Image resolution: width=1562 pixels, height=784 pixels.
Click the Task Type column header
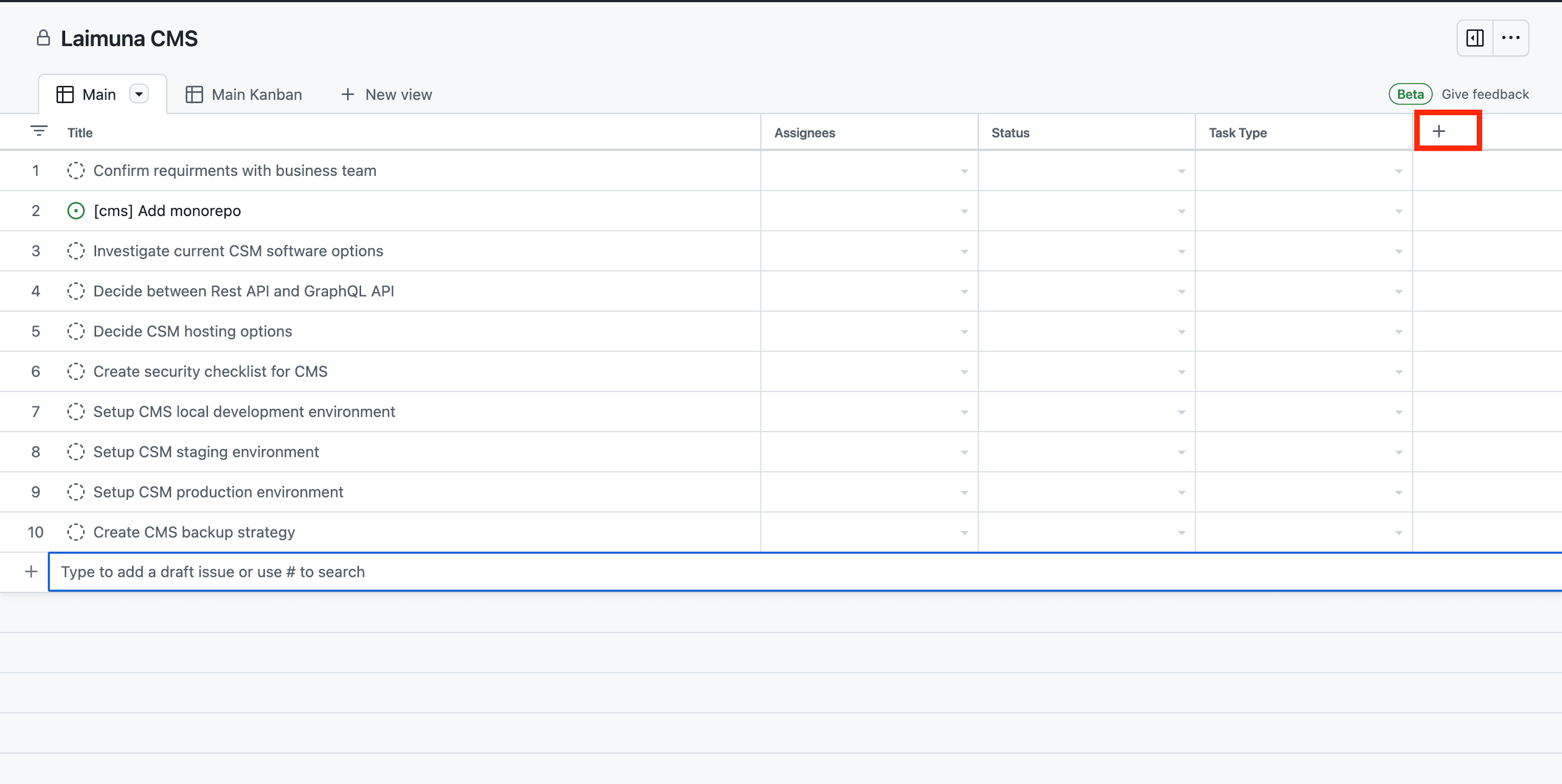click(x=1237, y=133)
